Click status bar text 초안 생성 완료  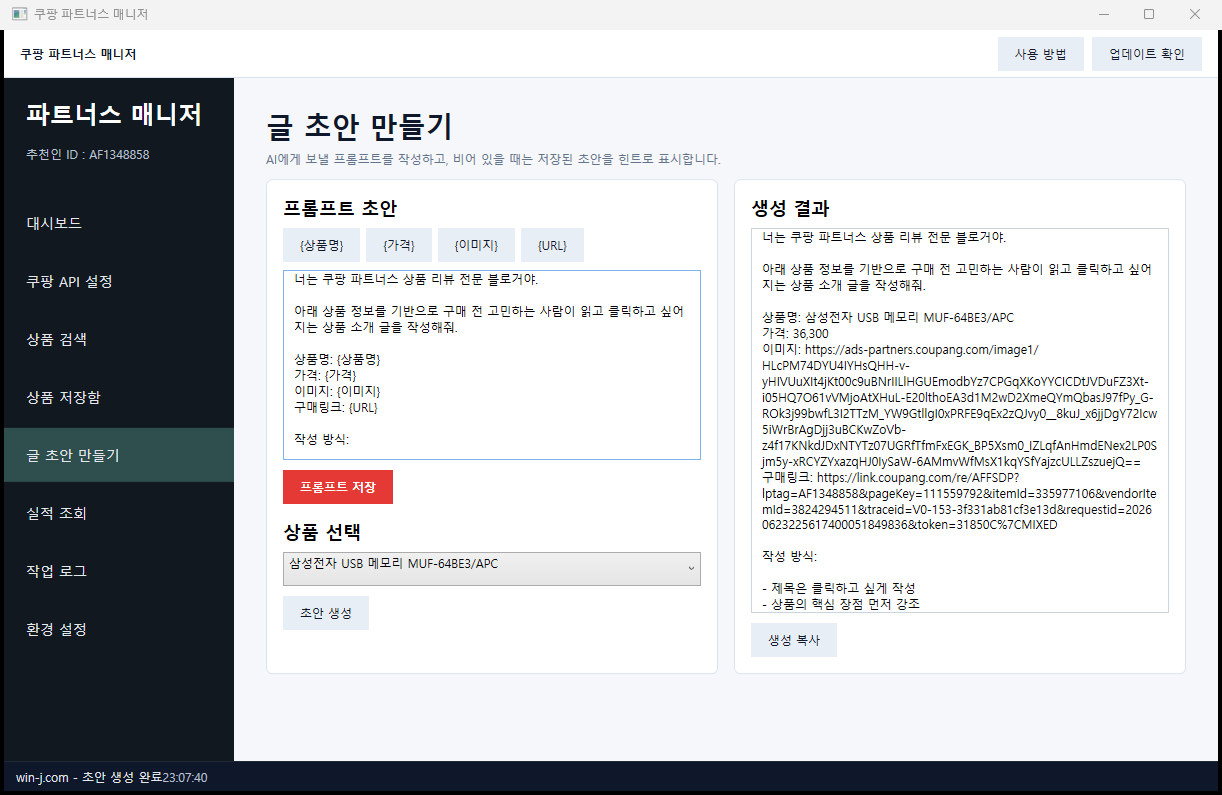tap(122, 777)
